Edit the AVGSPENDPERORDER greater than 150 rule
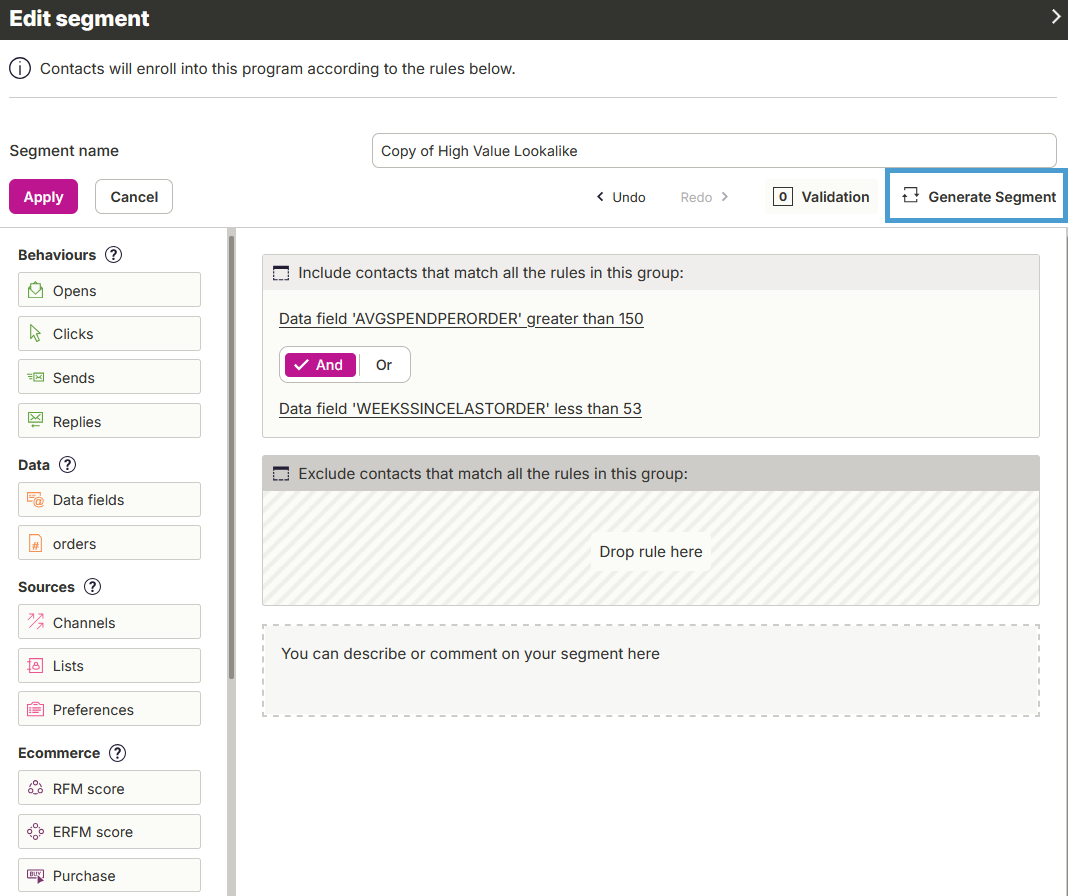 pyautogui.click(x=461, y=319)
